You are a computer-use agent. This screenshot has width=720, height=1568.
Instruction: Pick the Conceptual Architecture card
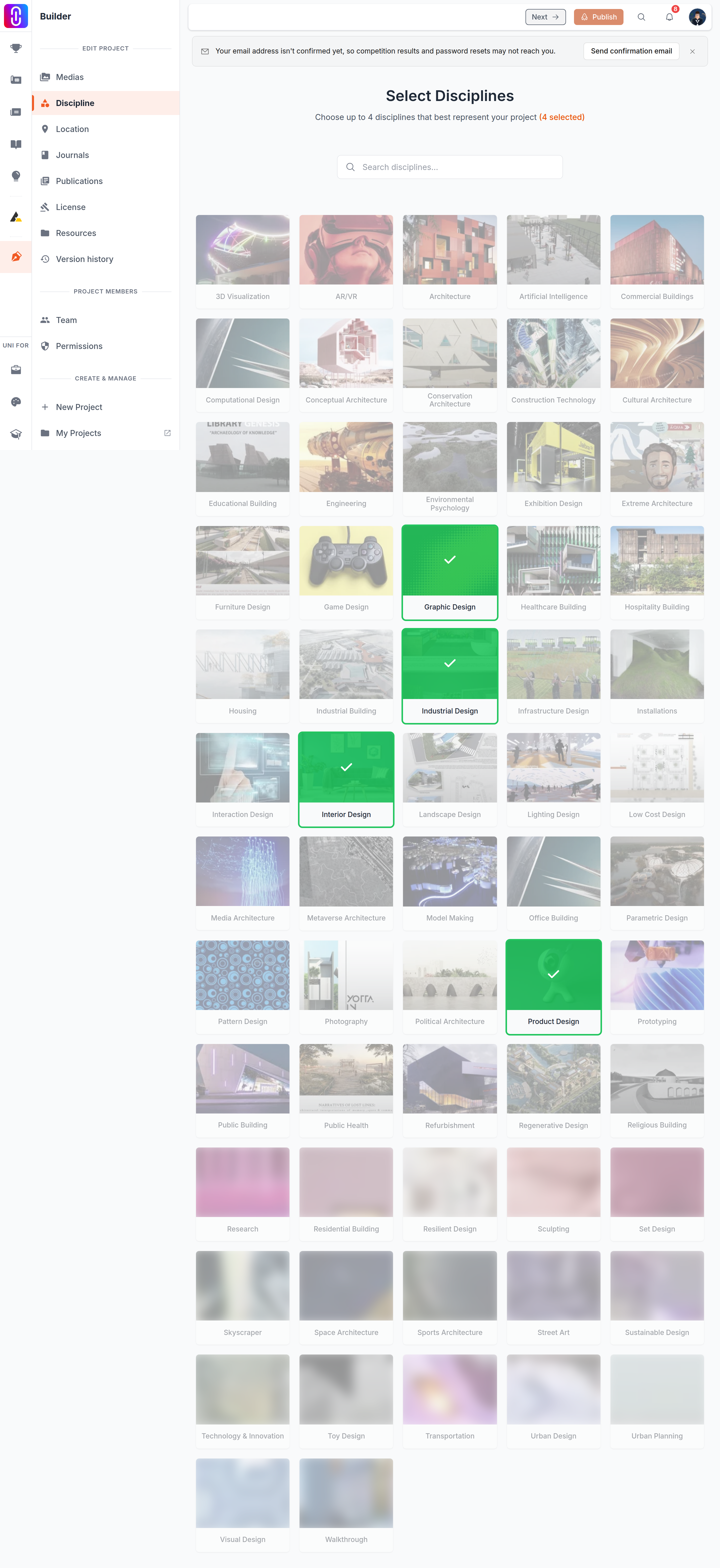pos(346,365)
